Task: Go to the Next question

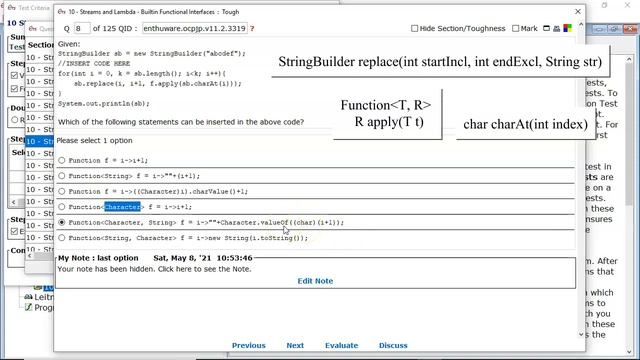Action: (295, 345)
